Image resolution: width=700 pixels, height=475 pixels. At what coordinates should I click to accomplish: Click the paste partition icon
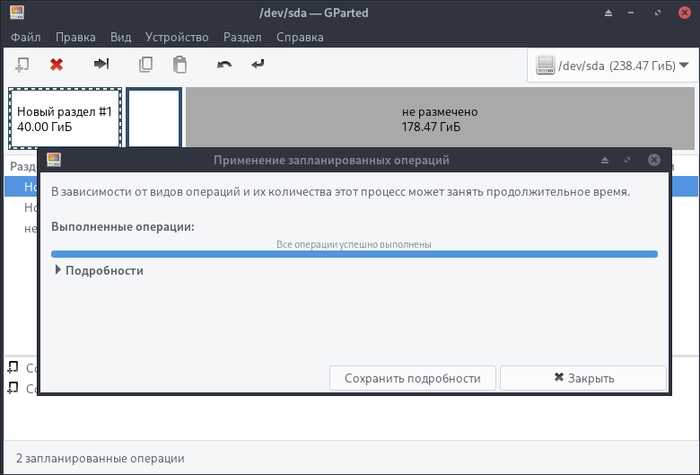coord(179,65)
